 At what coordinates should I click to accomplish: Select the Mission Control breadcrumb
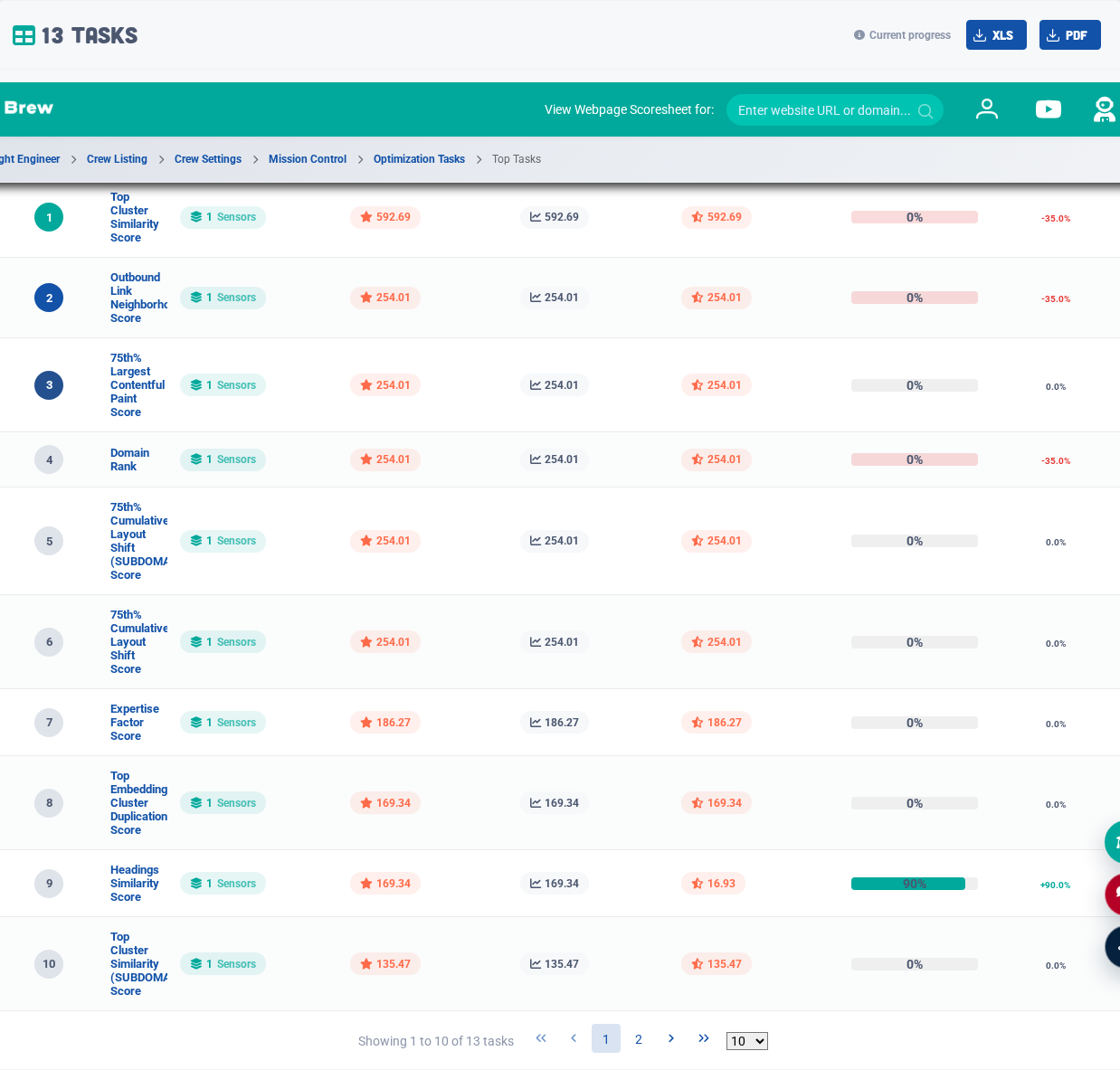[x=308, y=159]
